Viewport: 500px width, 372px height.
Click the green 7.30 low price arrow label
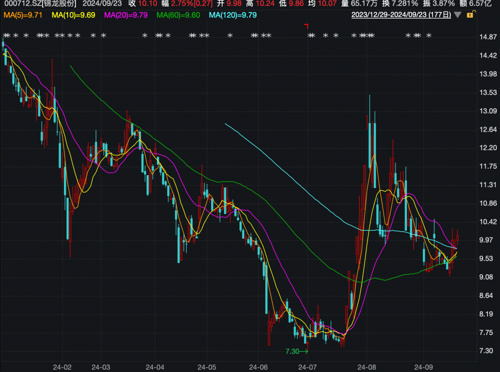click(x=297, y=351)
